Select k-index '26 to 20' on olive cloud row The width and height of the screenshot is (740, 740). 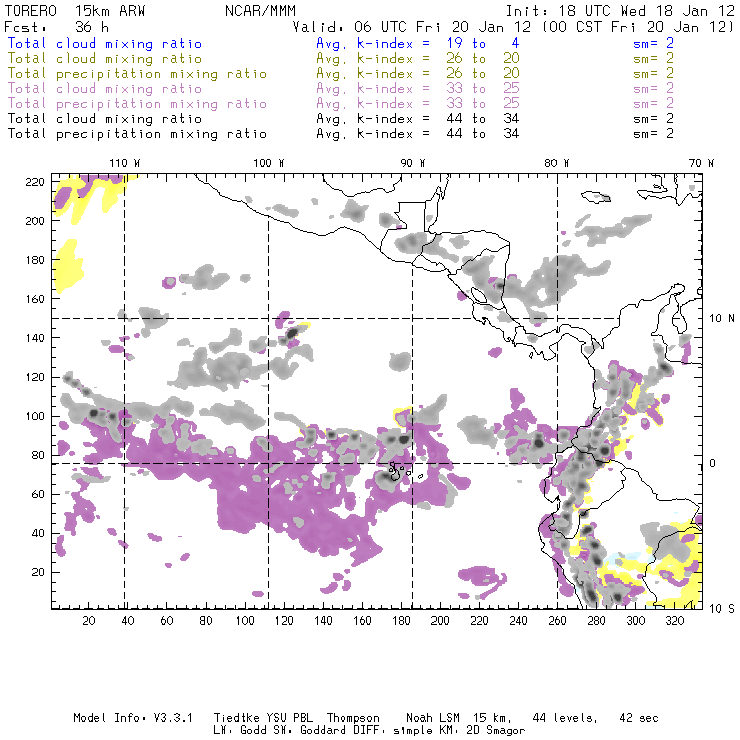click(483, 59)
